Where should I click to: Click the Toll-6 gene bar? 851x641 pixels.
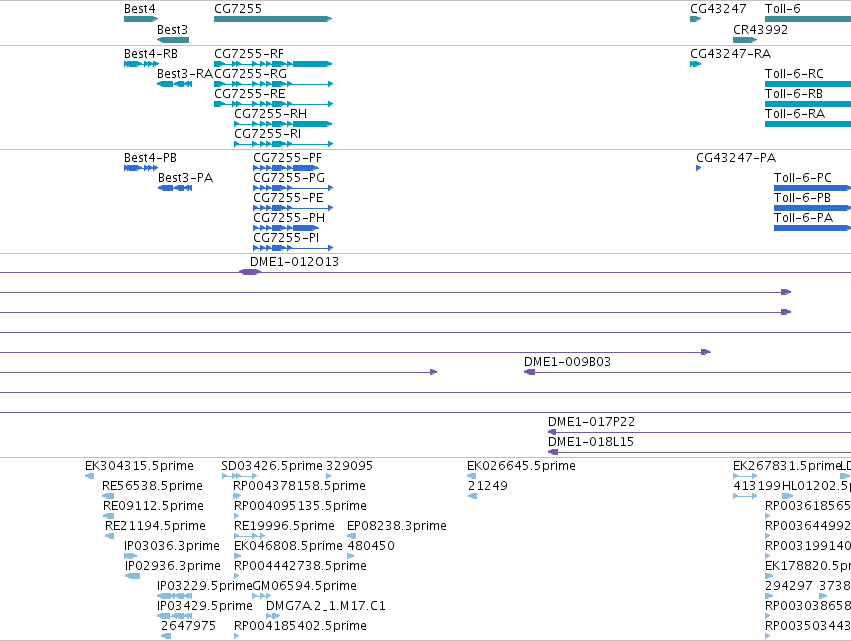808,19
